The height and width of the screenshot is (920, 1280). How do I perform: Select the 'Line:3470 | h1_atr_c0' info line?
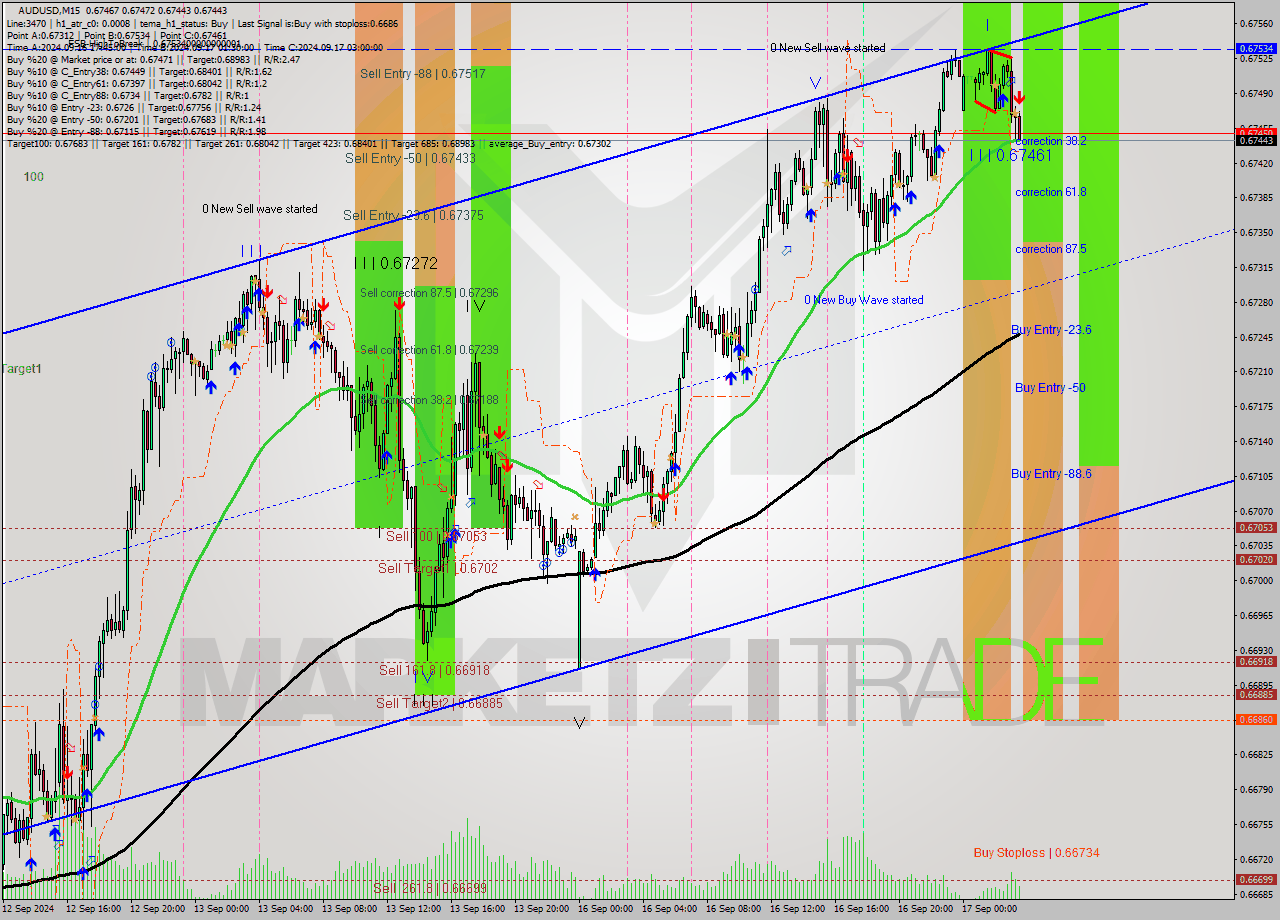click(203, 22)
